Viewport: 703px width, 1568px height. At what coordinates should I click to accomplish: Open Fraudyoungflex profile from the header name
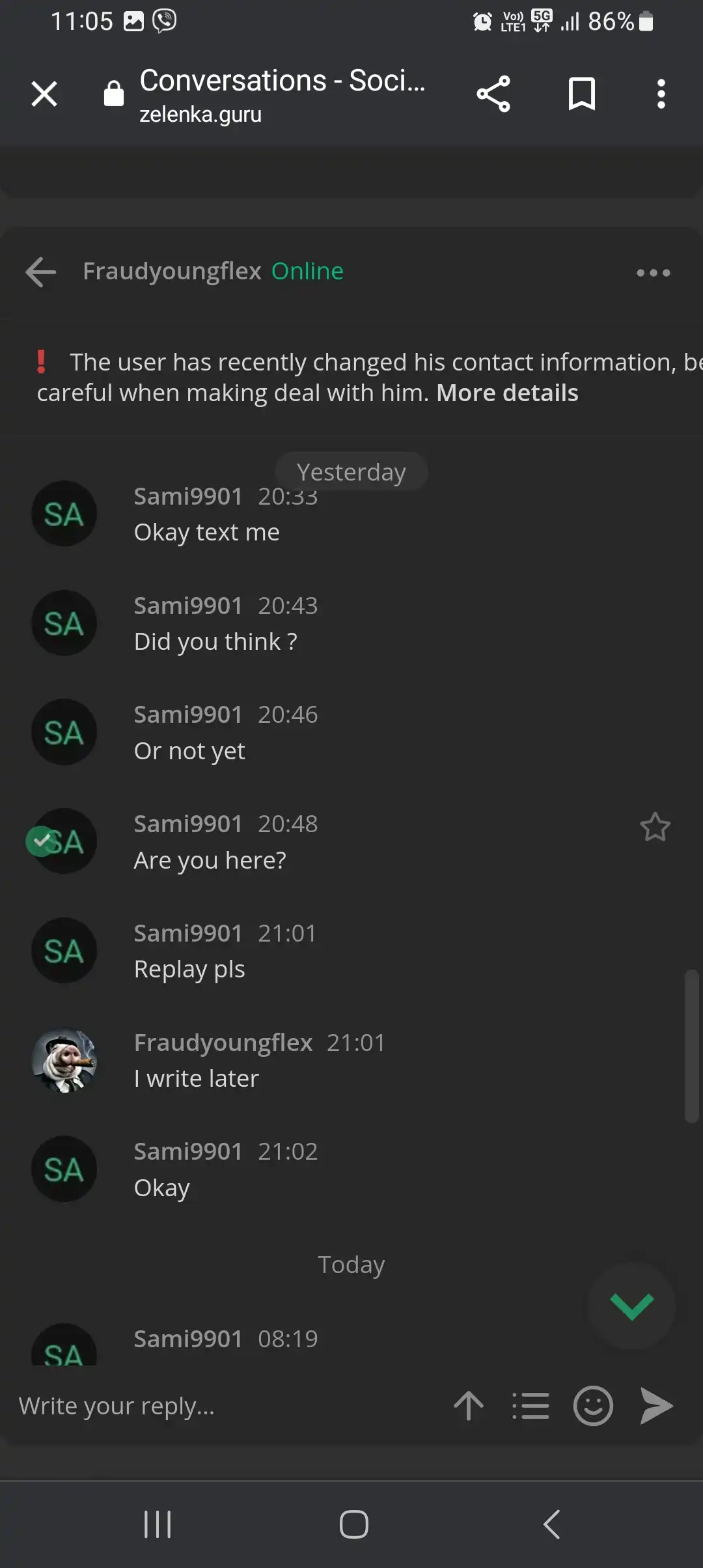coord(172,272)
